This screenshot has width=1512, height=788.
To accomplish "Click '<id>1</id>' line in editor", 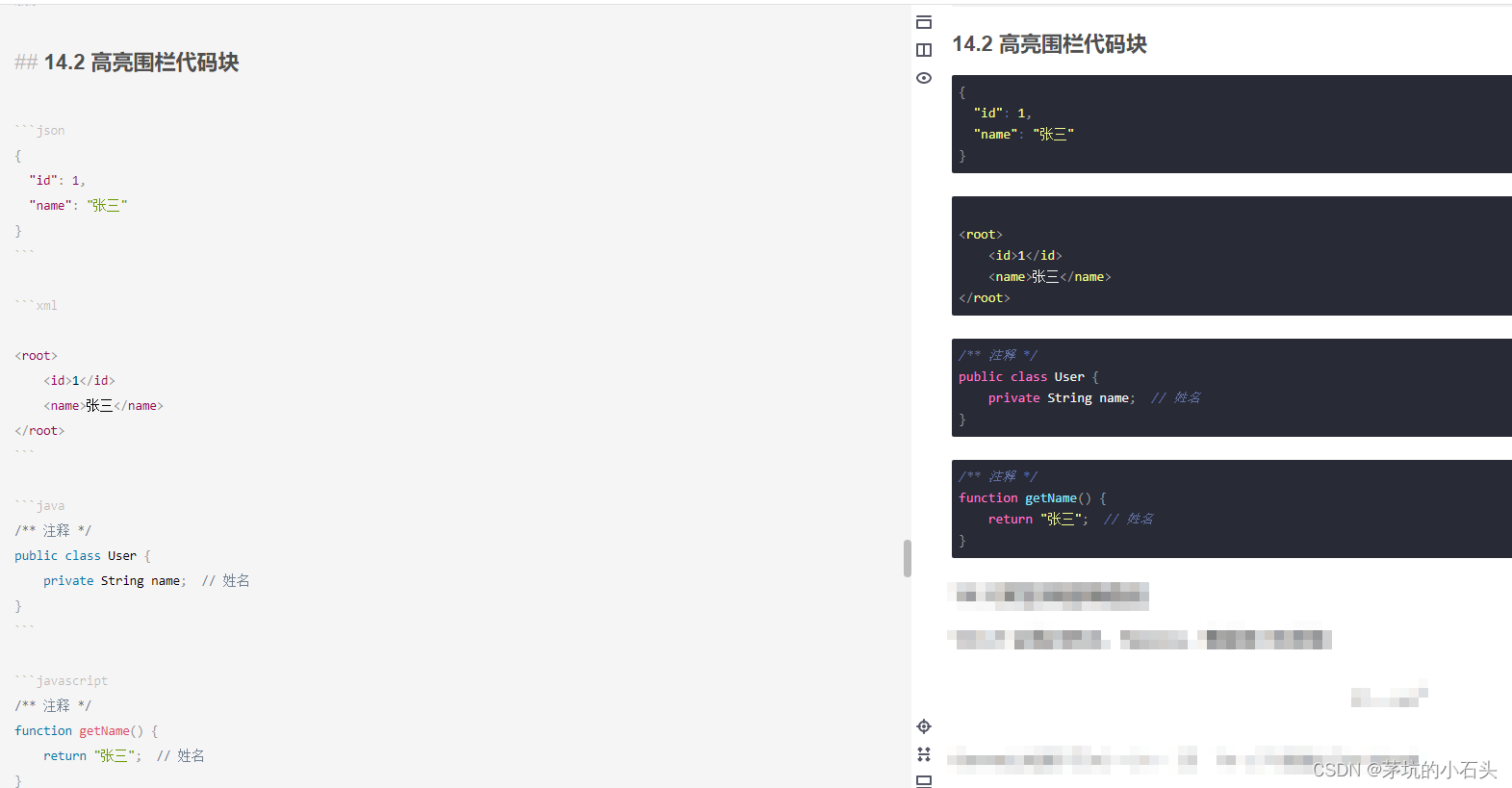I will [x=79, y=380].
